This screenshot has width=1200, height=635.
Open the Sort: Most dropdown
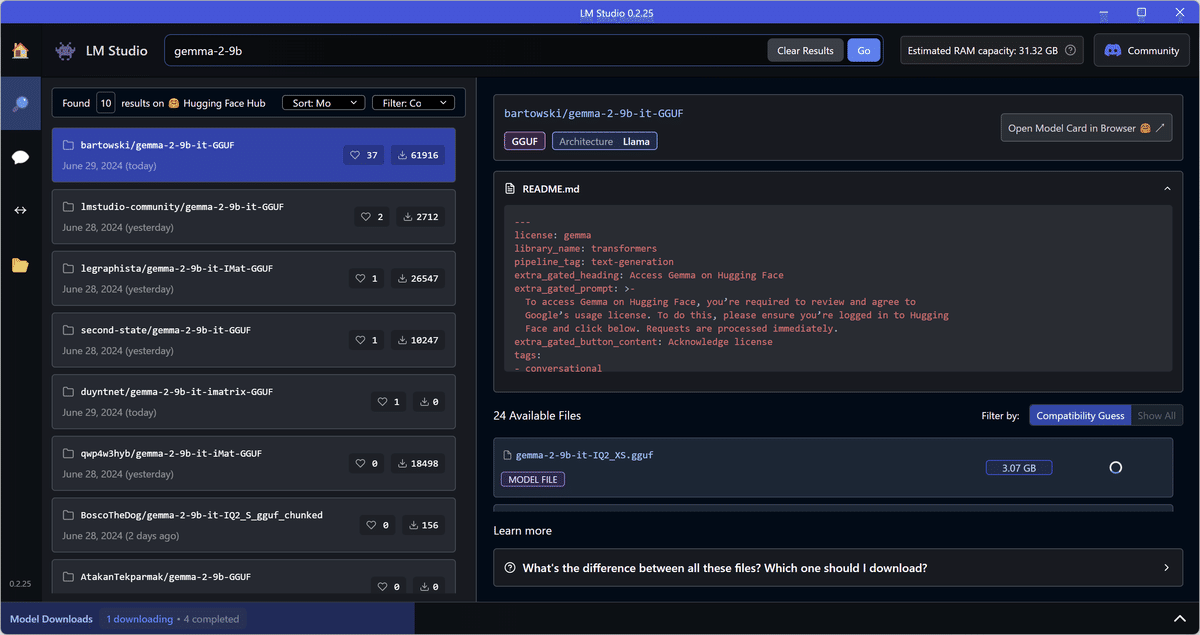[323, 102]
